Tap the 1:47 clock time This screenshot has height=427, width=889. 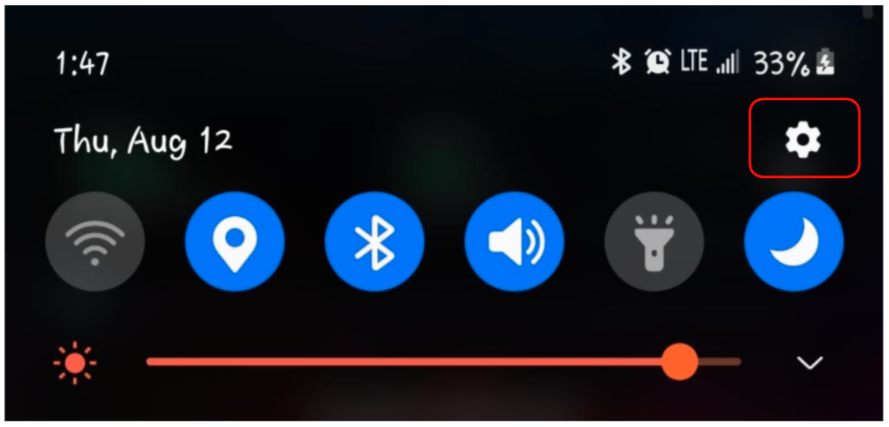(82, 64)
